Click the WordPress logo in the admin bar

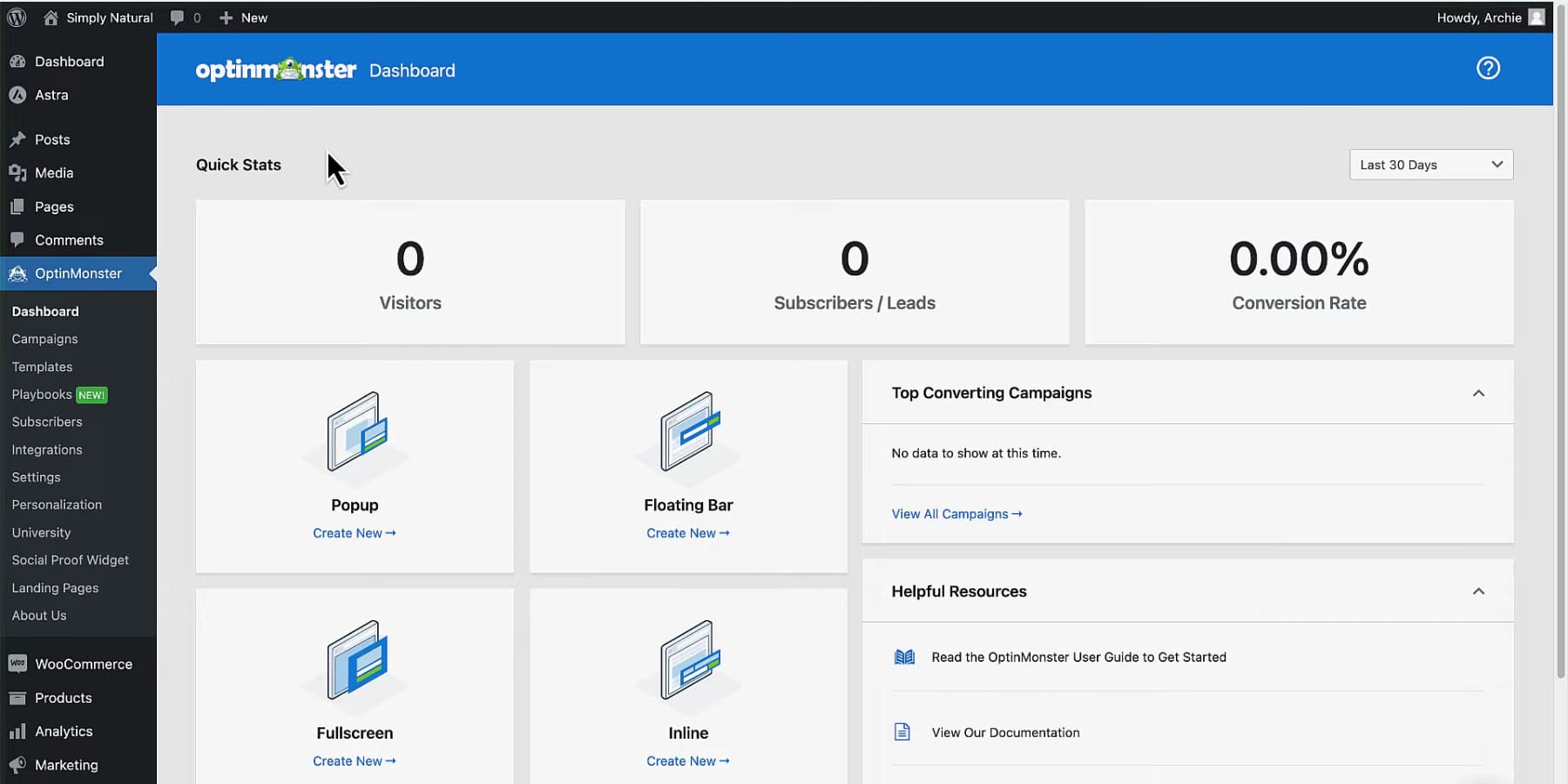17,17
